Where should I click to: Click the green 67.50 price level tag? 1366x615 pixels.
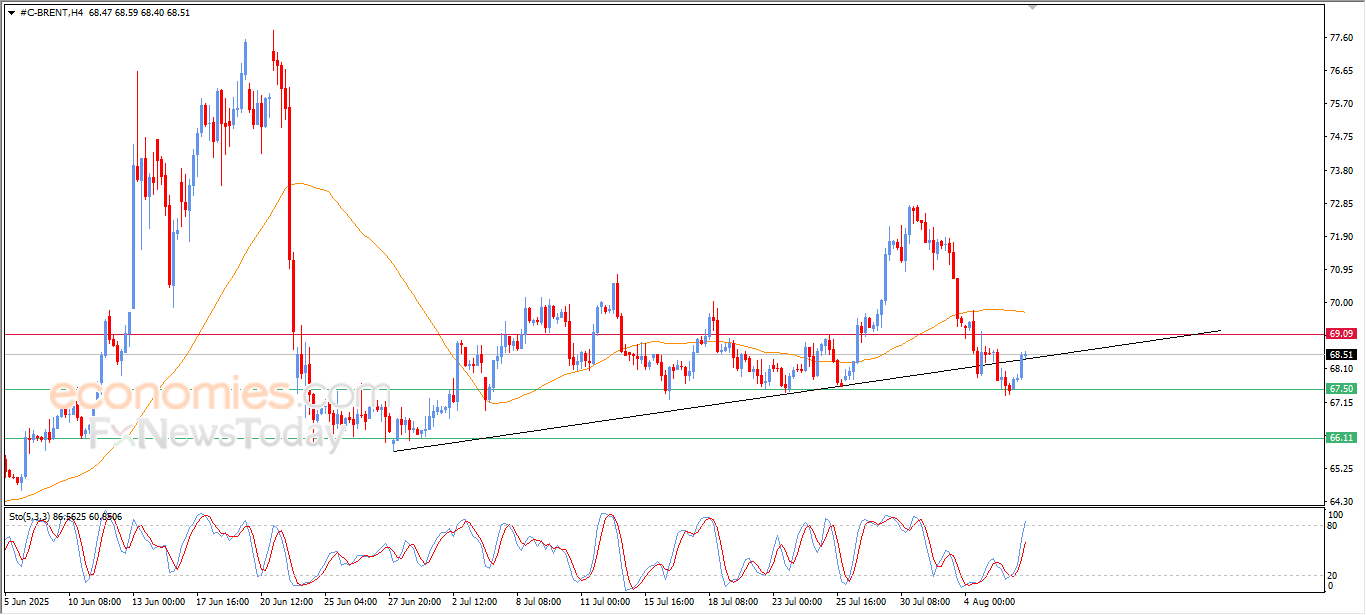(x=1341, y=388)
